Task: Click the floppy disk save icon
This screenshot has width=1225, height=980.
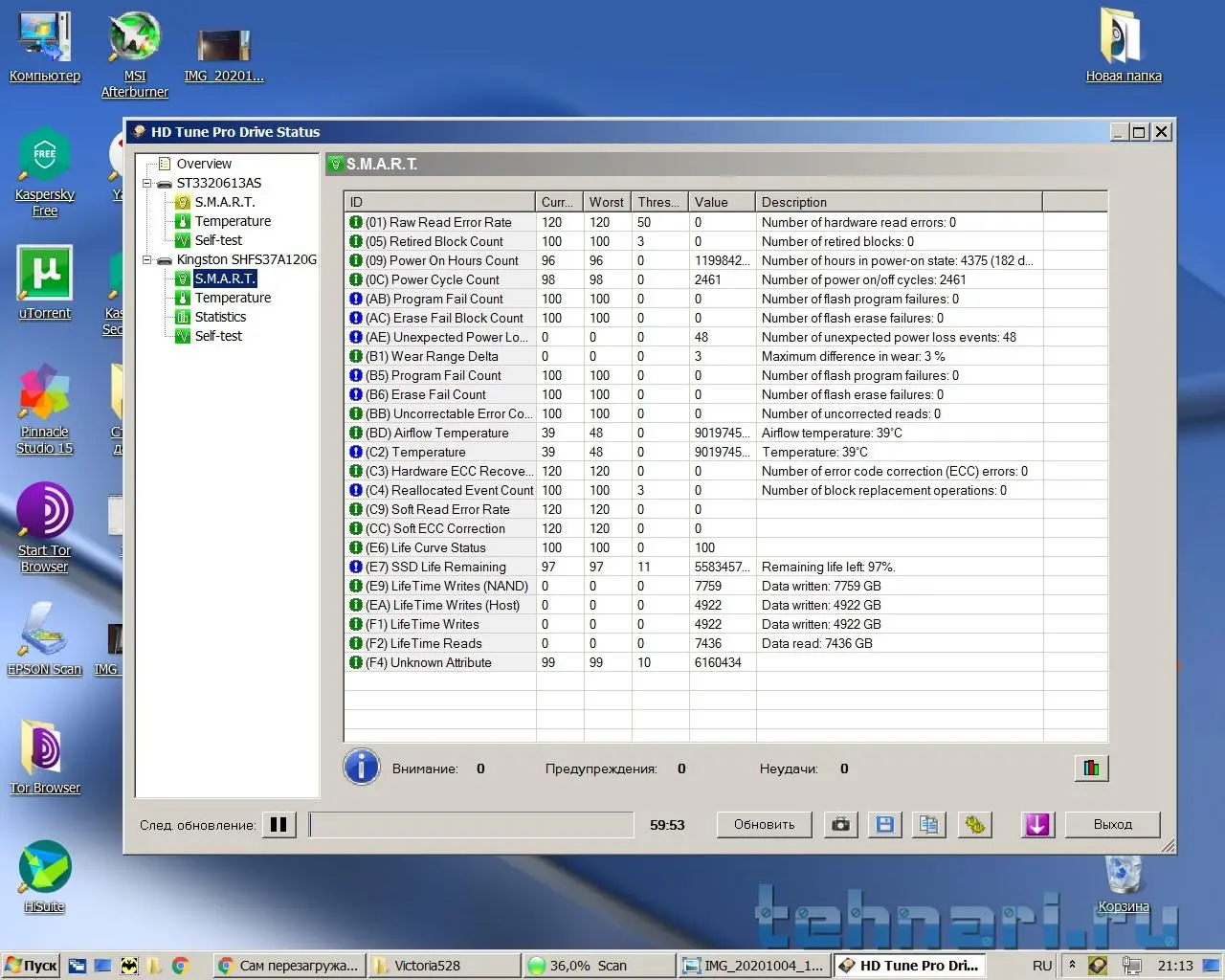Action: click(x=885, y=824)
